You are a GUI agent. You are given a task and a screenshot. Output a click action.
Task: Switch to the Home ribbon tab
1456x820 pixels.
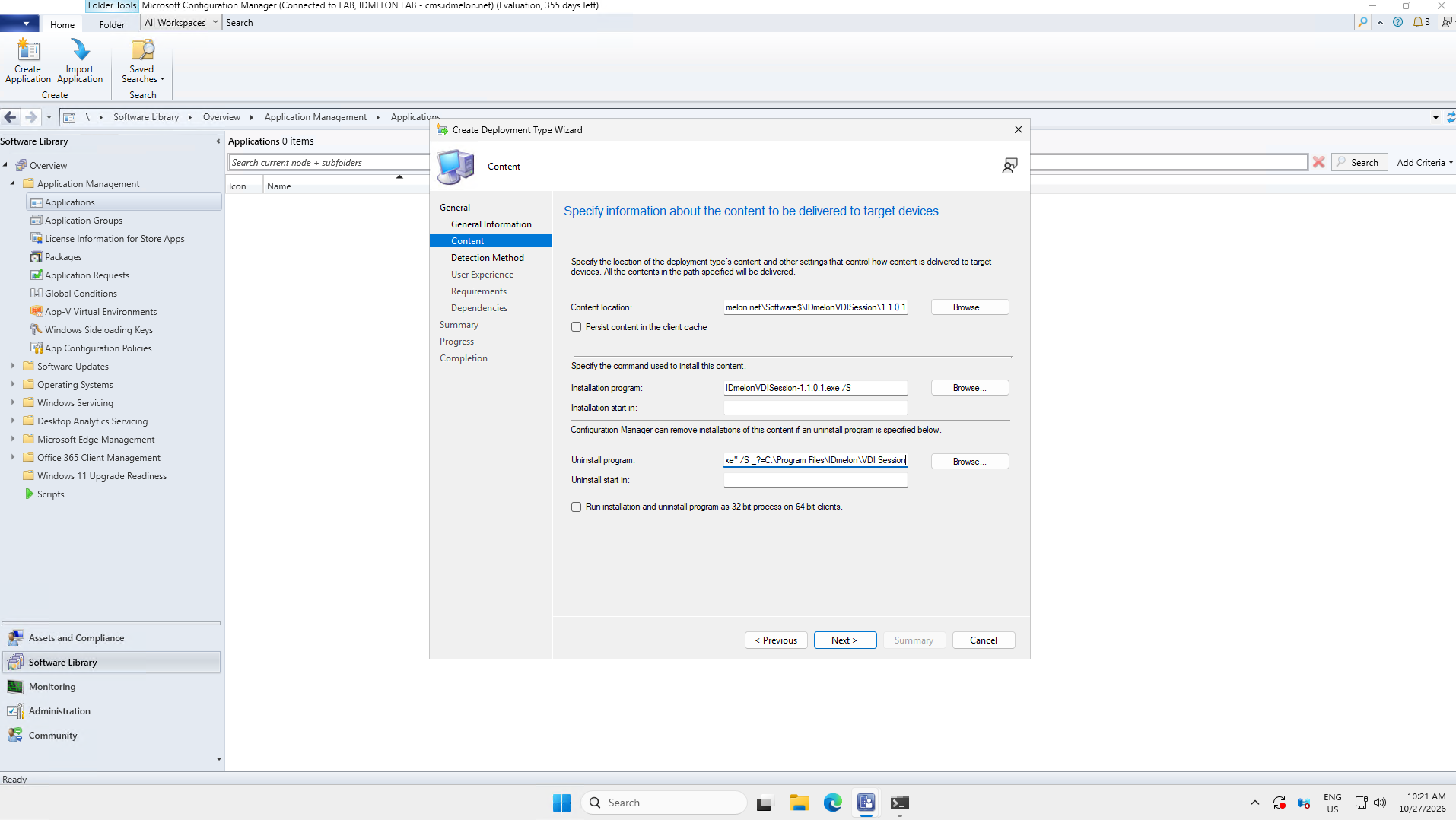click(x=62, y=24)
